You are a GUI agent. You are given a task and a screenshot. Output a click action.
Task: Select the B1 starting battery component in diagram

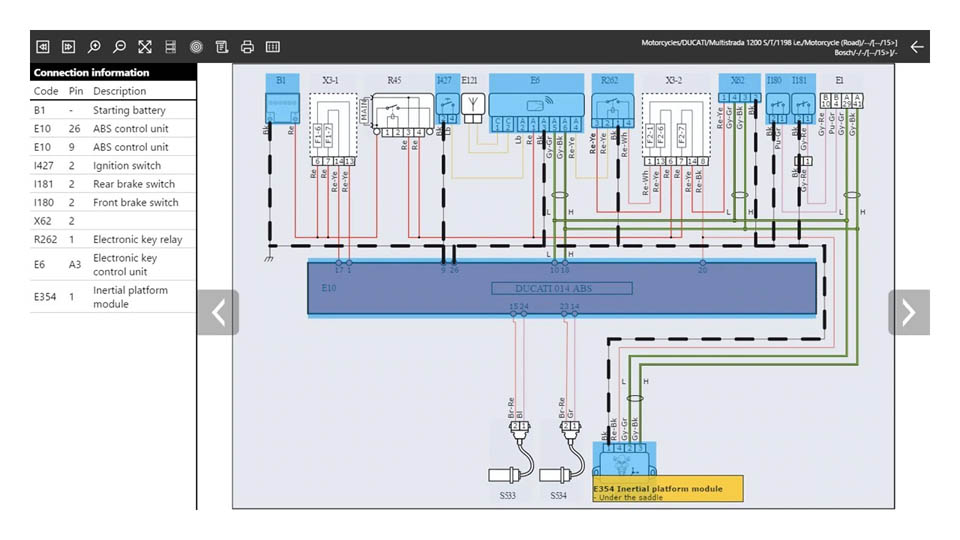[282, 107]
